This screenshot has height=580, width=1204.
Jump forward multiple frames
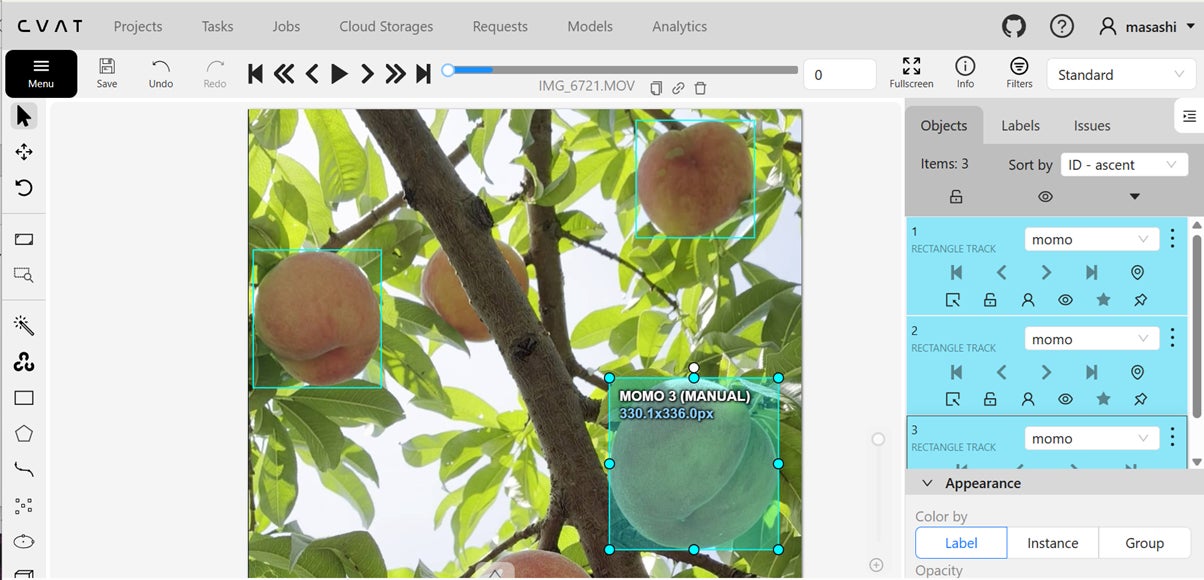pos(395,73)
